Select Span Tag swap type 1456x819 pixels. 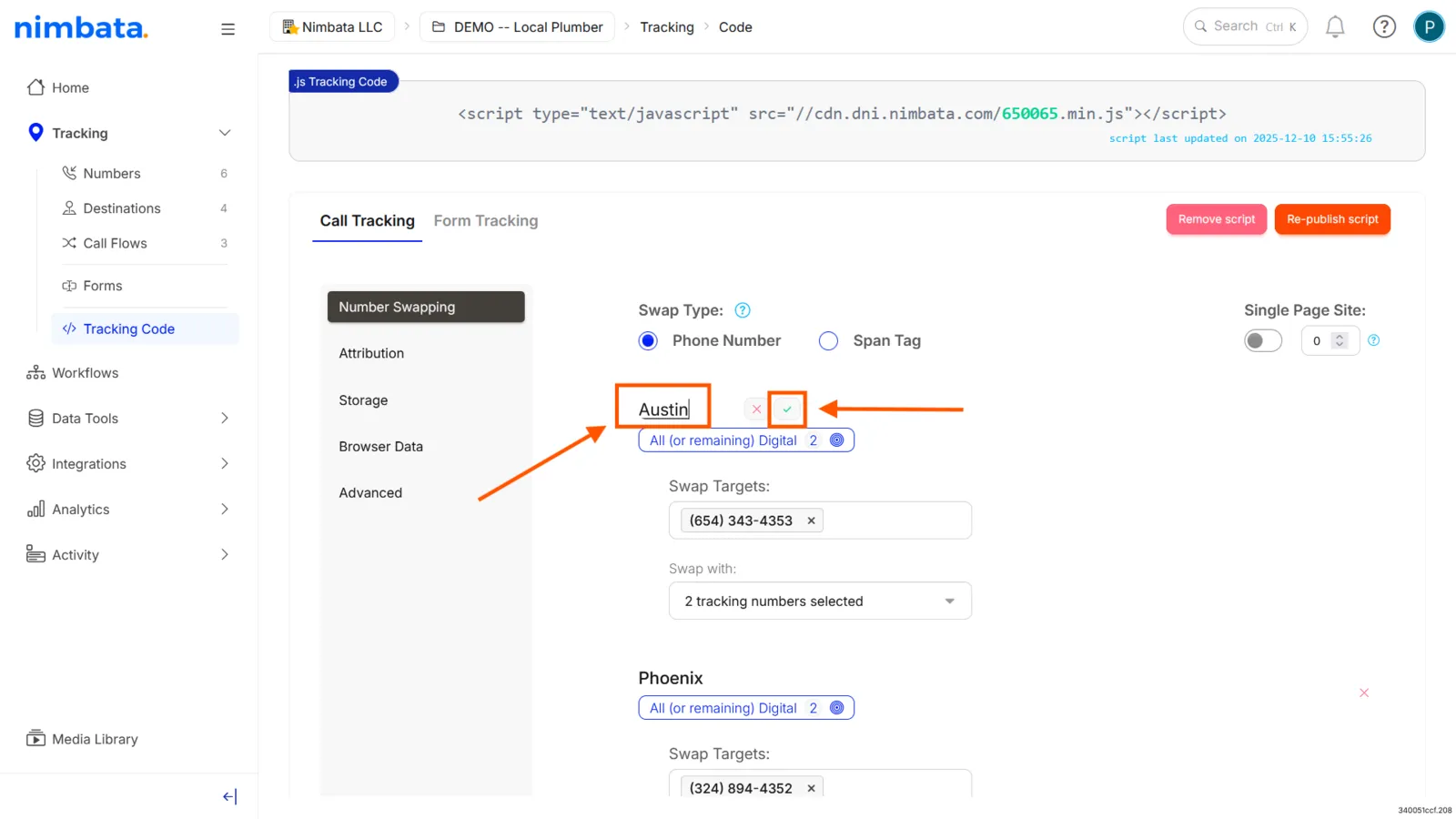(828, 341)
